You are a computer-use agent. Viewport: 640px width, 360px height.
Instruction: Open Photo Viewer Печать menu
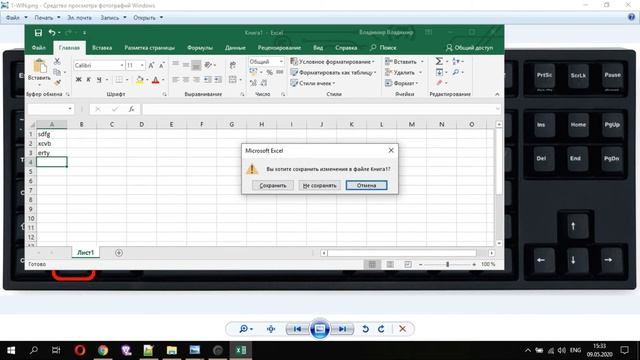click(47, 18)
